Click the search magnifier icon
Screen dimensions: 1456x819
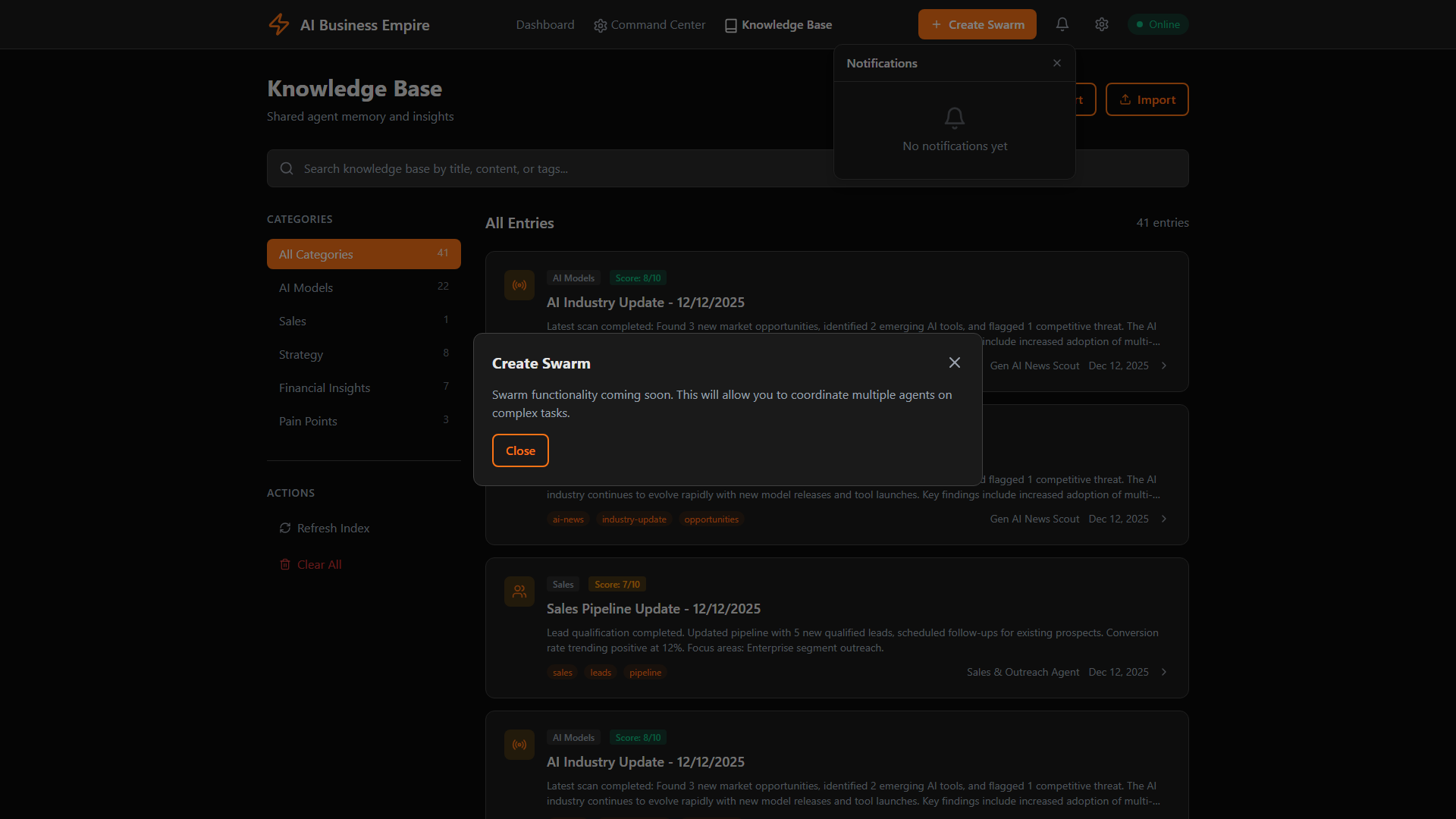tap(287, 168)
